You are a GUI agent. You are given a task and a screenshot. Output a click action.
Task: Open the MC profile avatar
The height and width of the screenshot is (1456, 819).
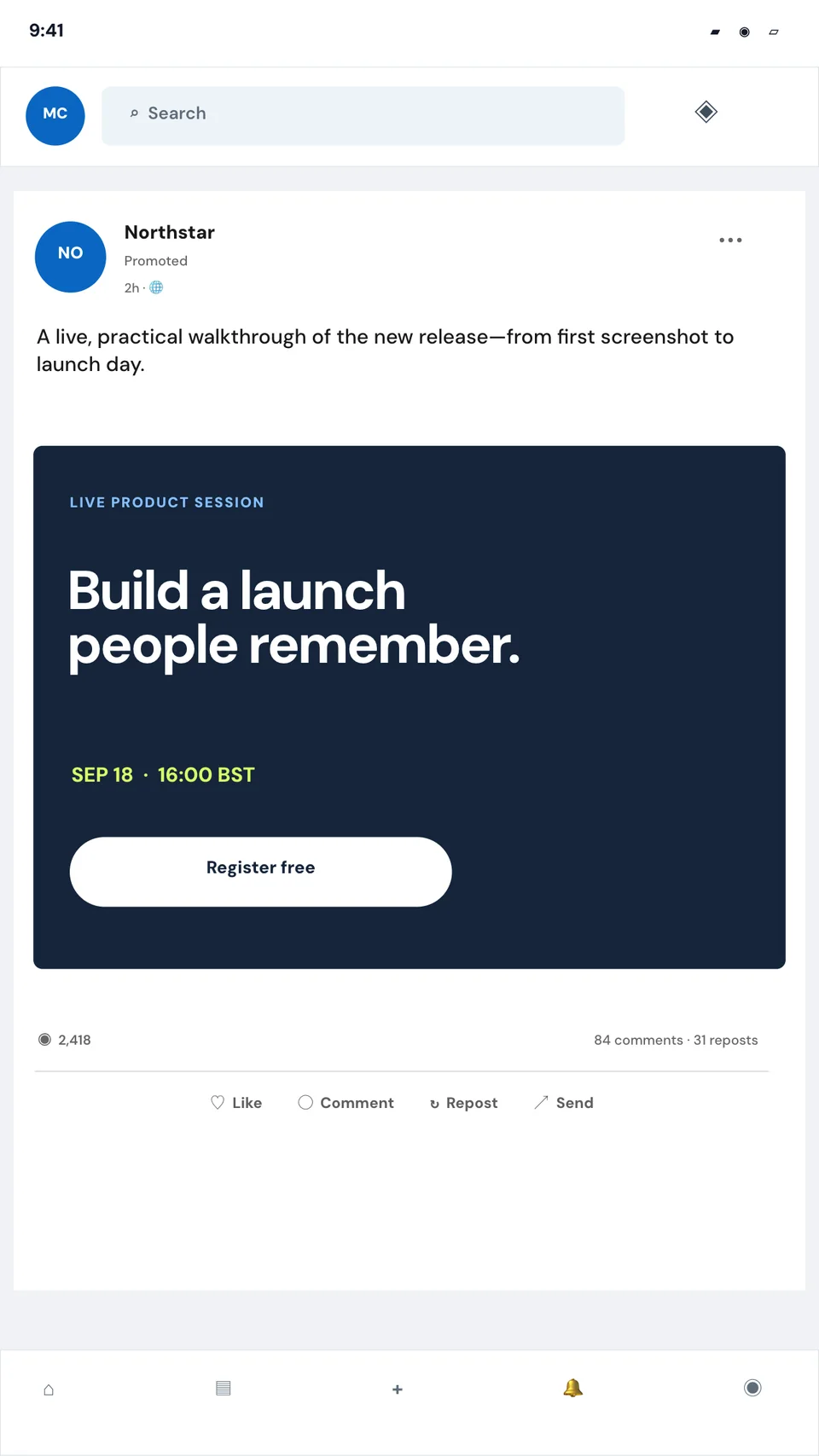[55, 116]
